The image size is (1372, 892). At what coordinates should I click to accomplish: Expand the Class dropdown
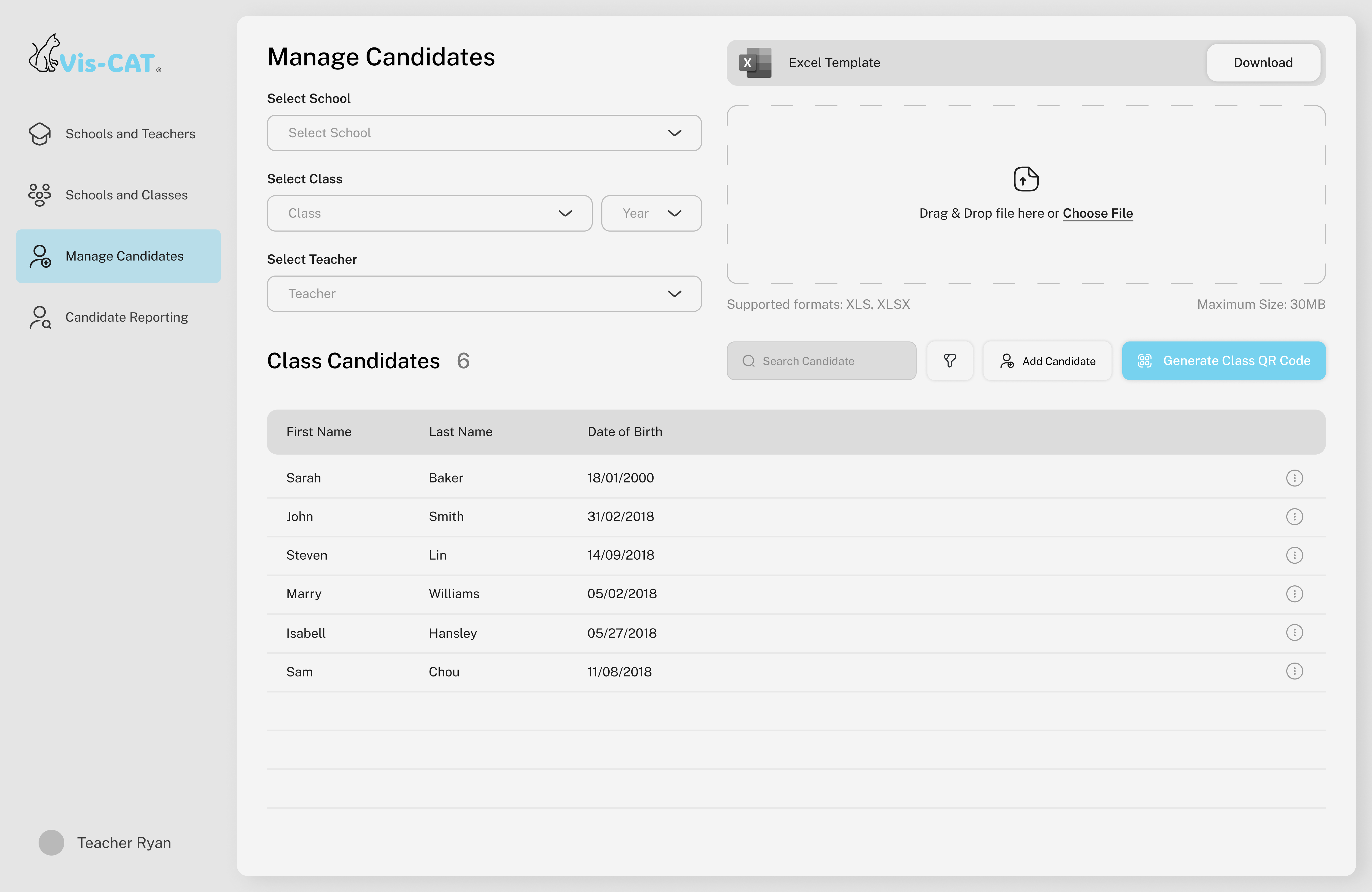(x=429, y=213)
